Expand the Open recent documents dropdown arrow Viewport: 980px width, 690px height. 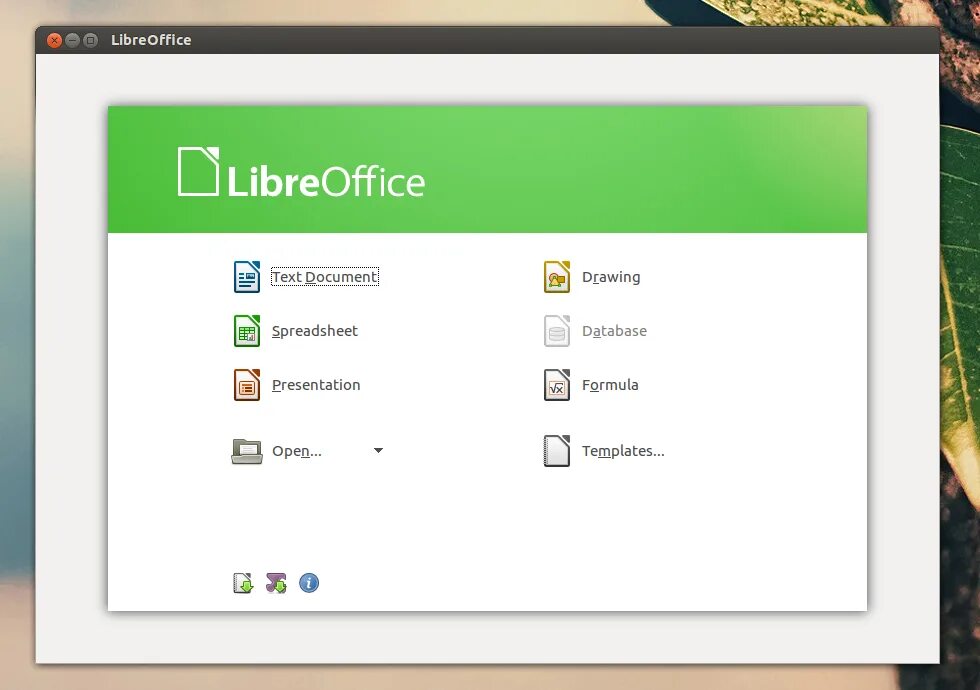click(378, 450)
